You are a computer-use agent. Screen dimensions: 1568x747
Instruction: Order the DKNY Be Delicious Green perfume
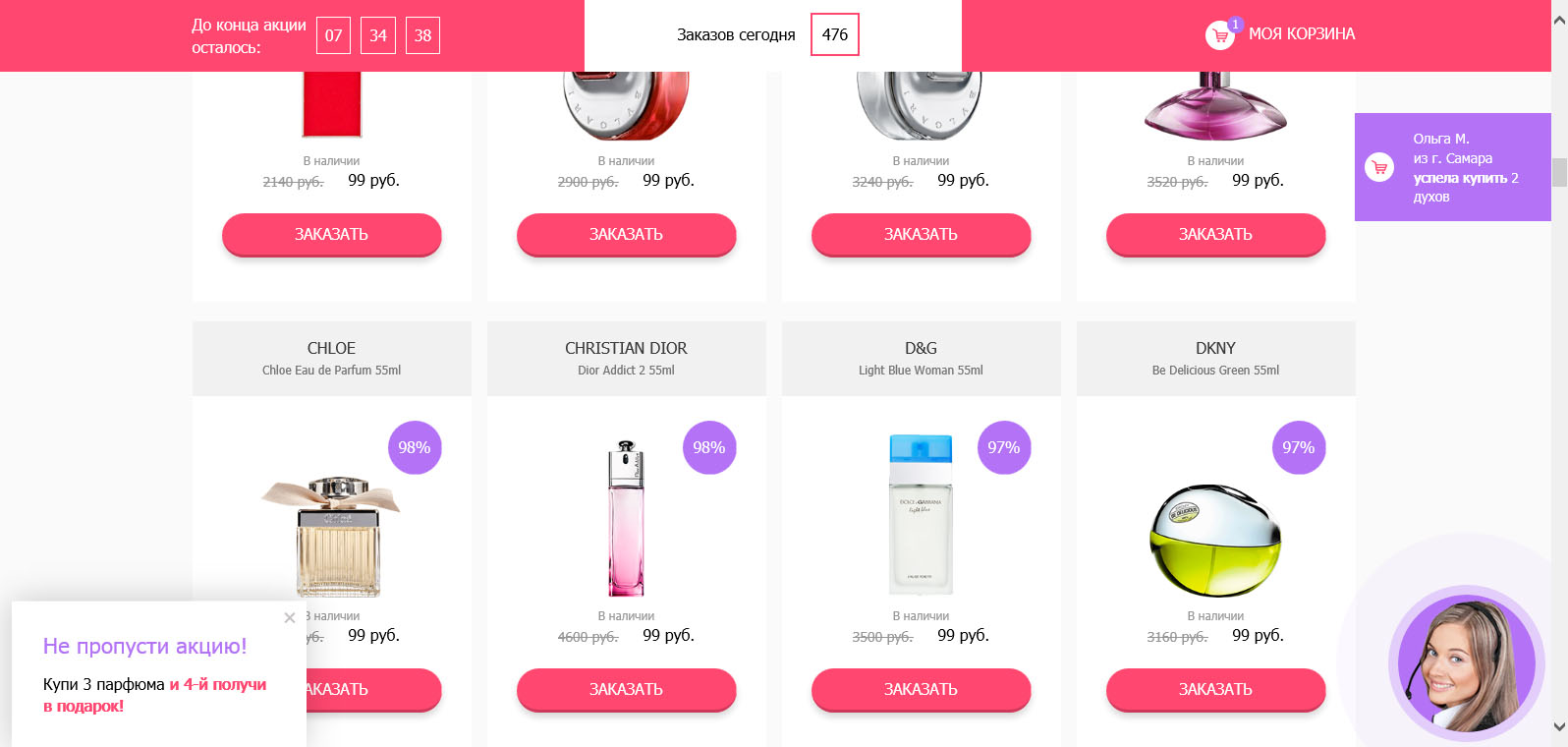coord(1215,689)
